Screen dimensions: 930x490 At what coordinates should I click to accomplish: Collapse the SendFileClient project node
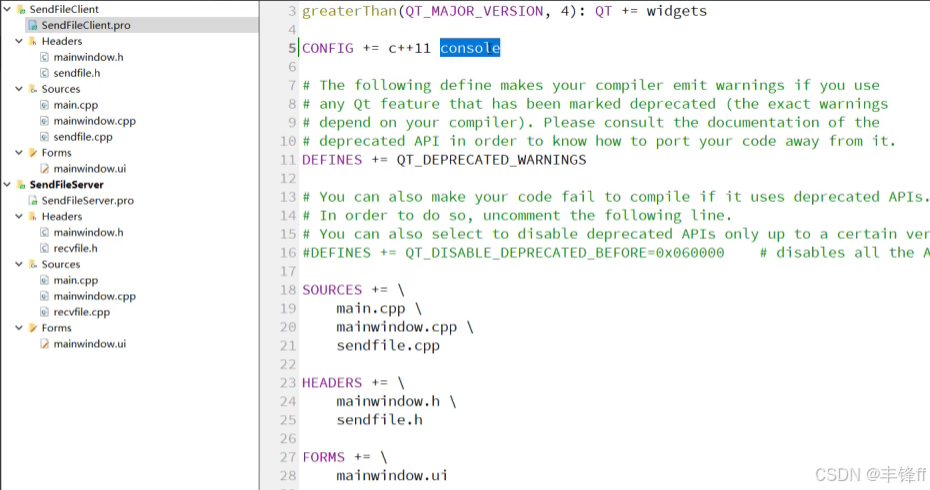click(7, 9)
